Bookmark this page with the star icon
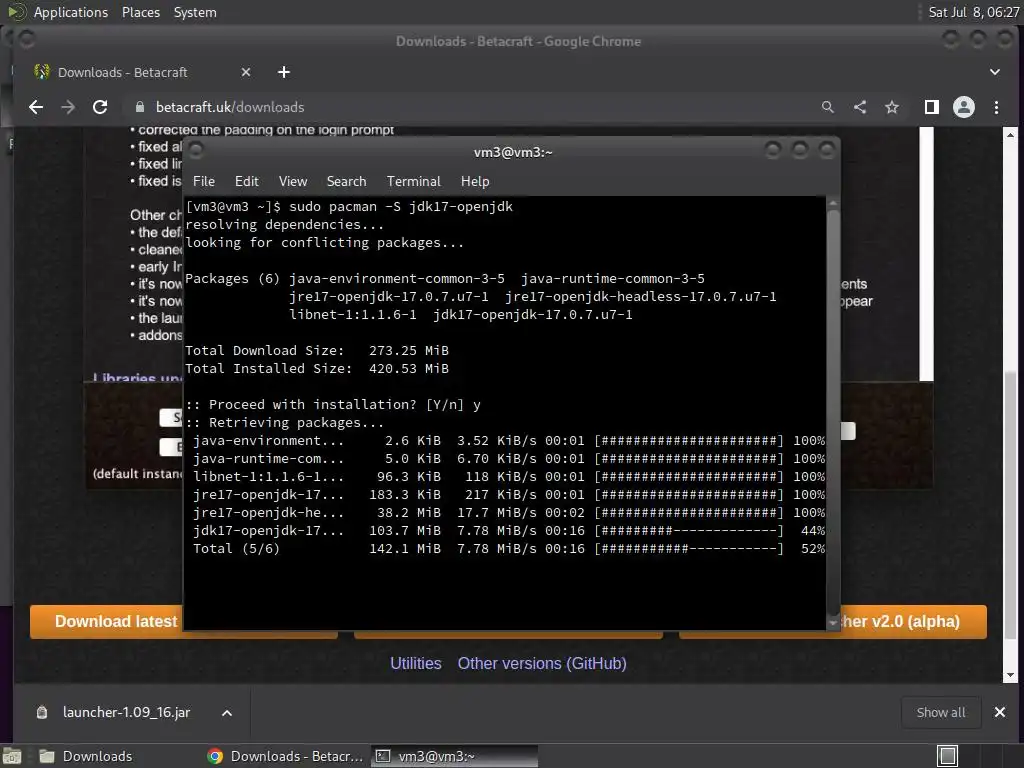Screen dimensions: 1024x768 pyautogui.click(x=892, y=107)
